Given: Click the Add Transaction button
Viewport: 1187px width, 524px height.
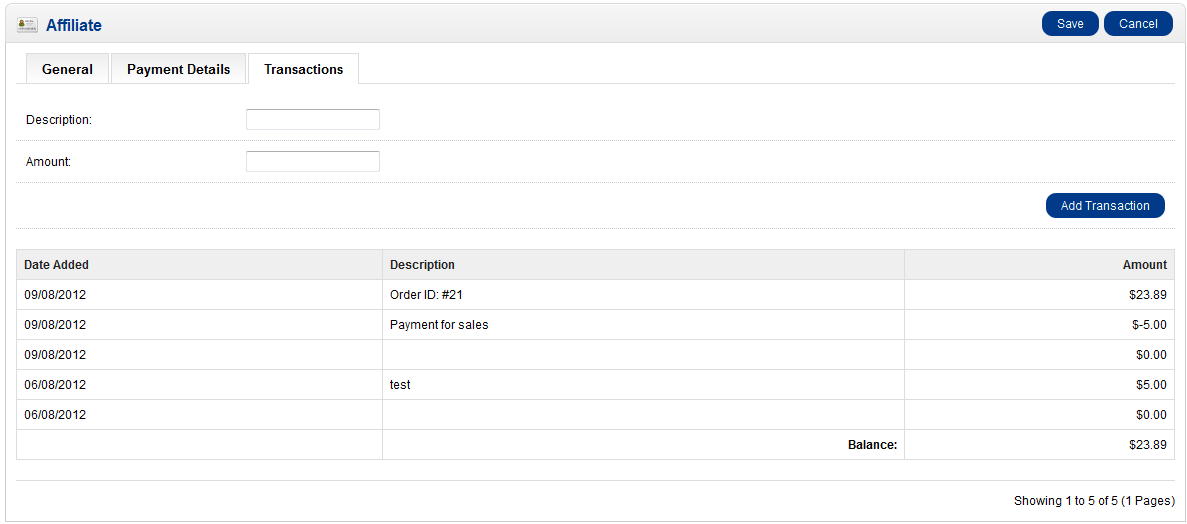Looking at the screenshot, I should point(1104,206).
